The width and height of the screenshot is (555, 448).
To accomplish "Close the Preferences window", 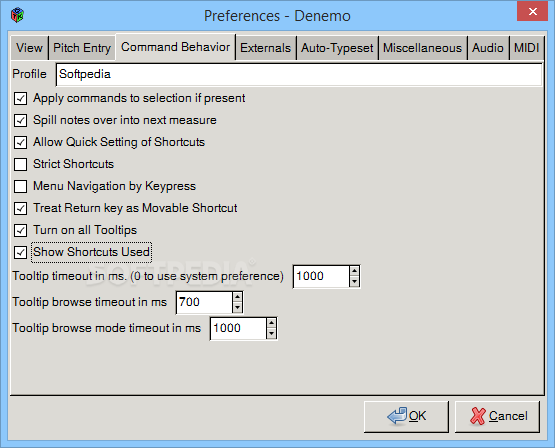I will click(x=532, y=11).
